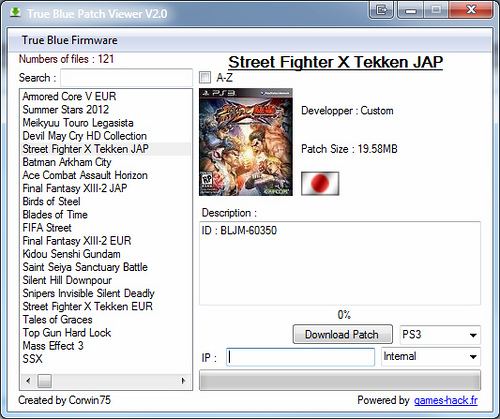
Task: Enable the A-Z sort checkbox
Action: 205,78
